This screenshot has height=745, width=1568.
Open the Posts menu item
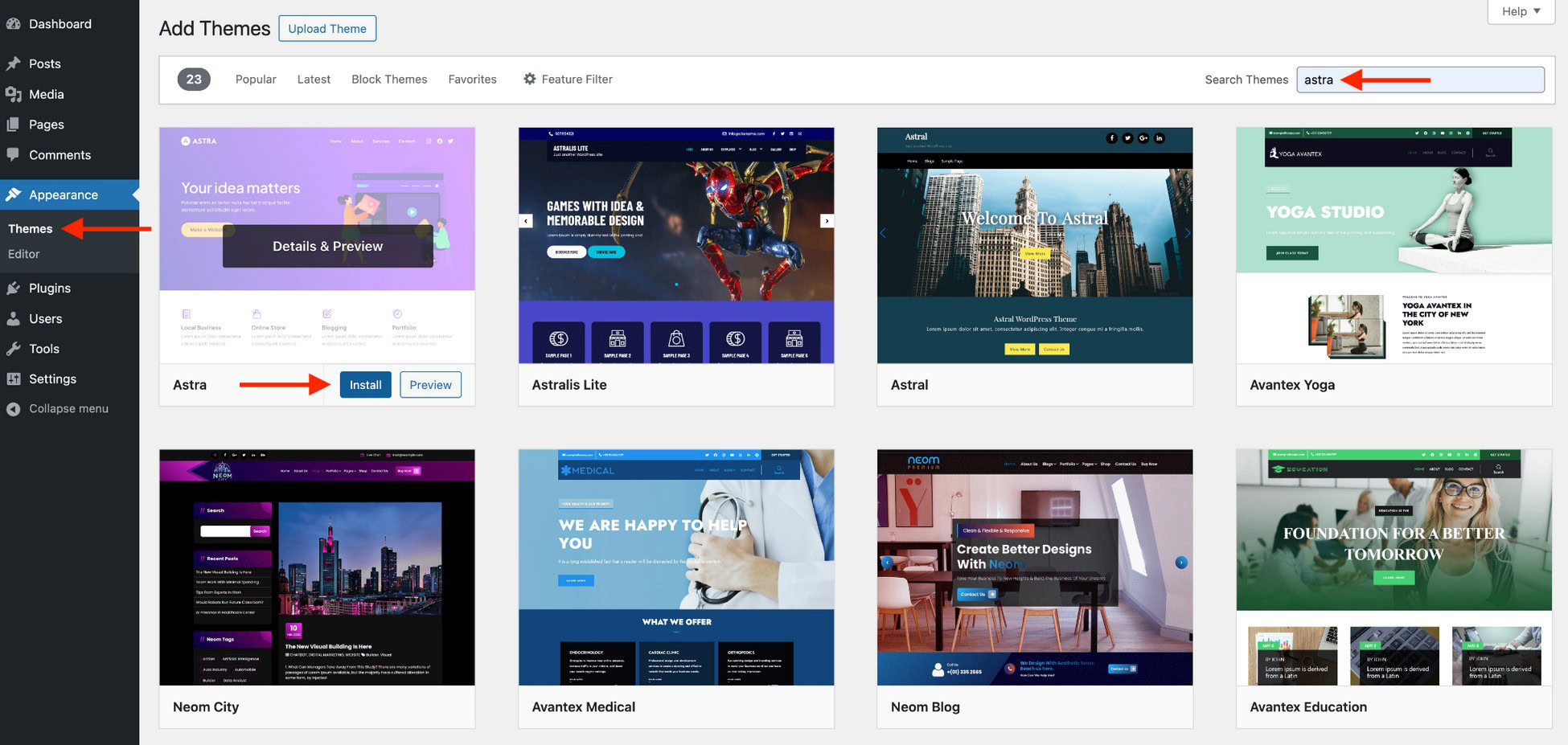point(45,63)
